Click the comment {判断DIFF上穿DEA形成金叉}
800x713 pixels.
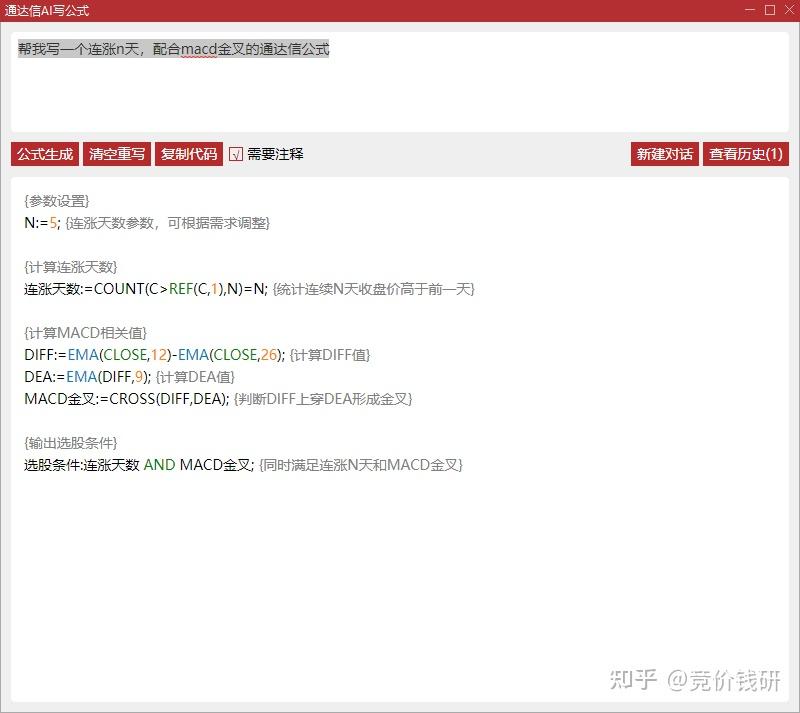pos(323,399)
